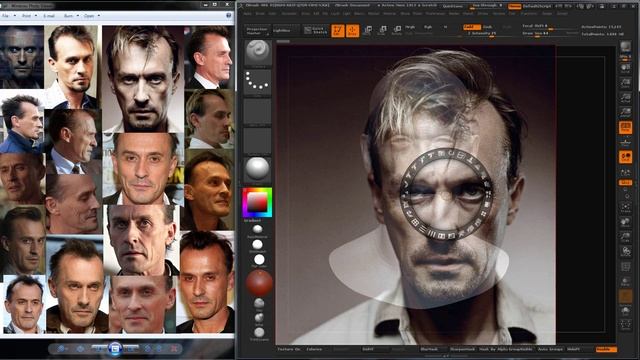Toggle the orange Menus button
This screenshot has height=360, width=640.
tap(514, 7)
